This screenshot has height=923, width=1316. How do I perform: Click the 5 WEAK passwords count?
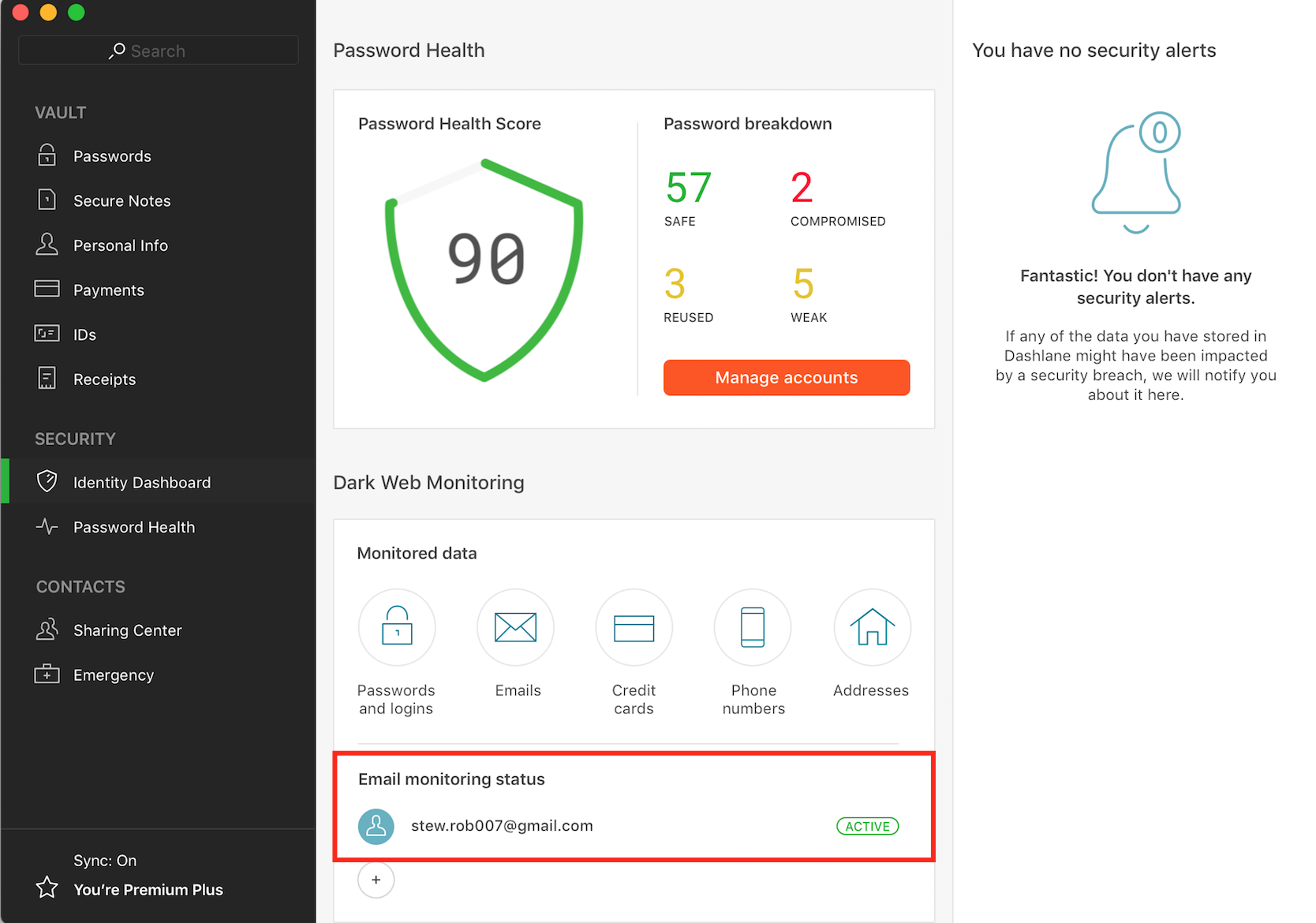coord(809,294)
